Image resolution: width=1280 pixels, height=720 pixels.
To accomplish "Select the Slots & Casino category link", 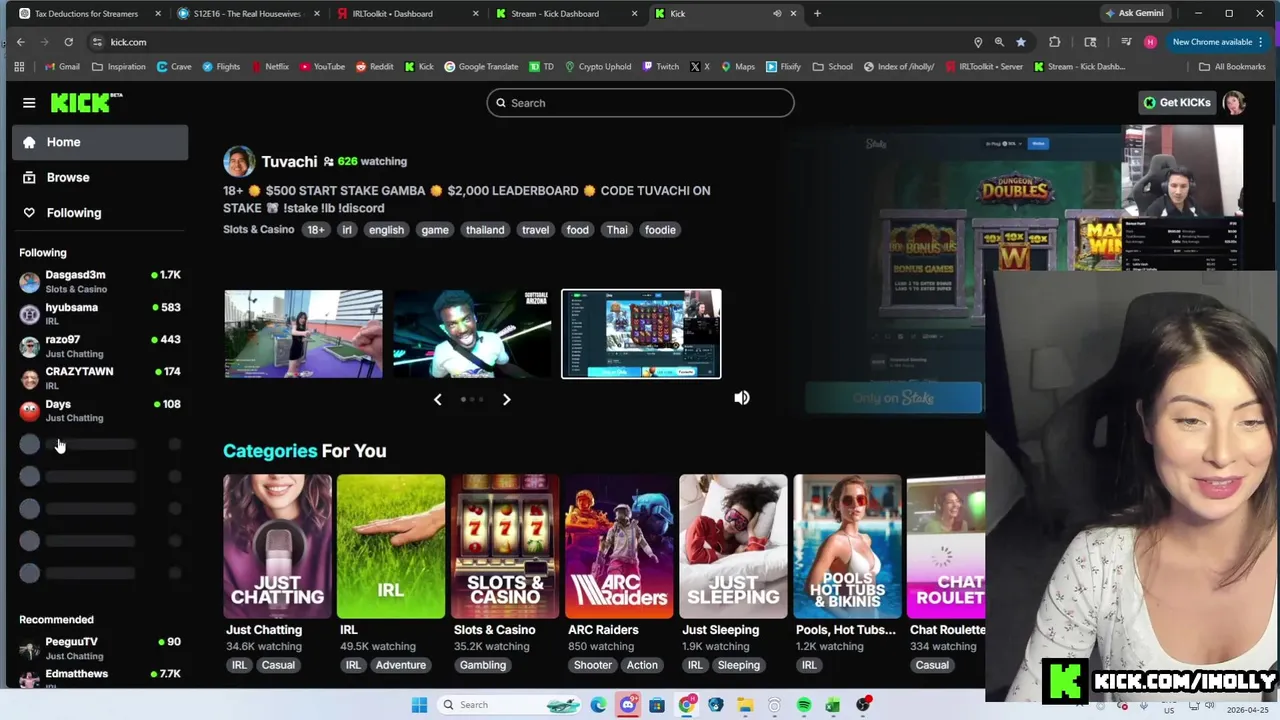I will click(258, 229).
